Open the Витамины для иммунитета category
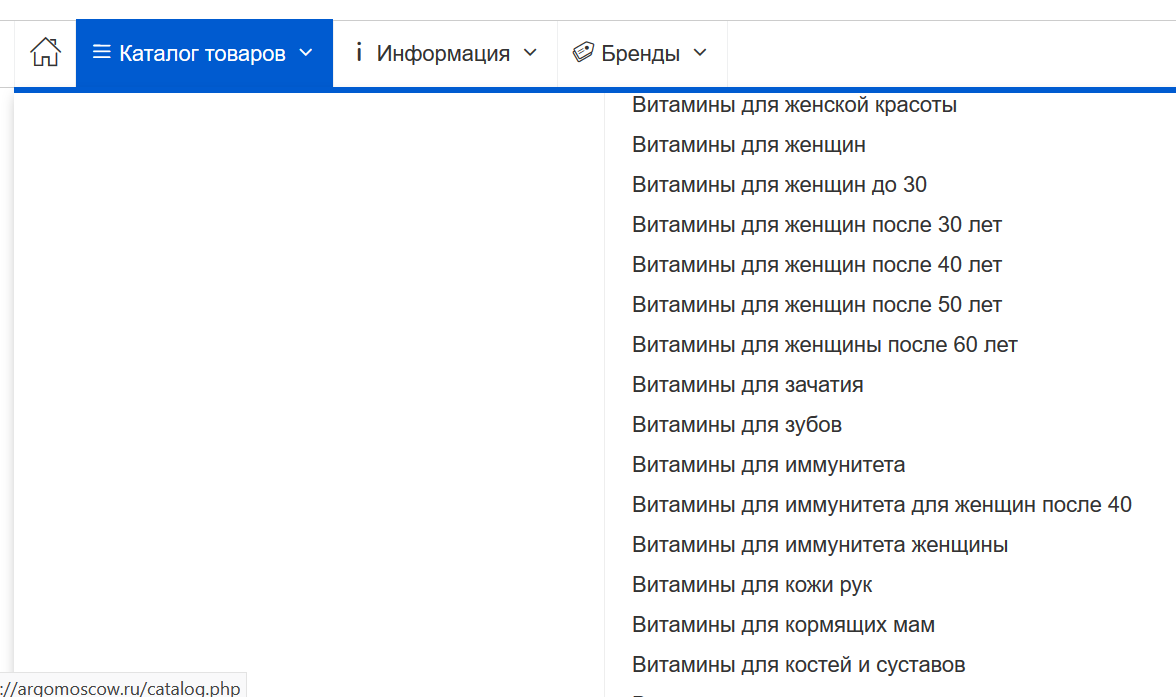 click(768, 465)
